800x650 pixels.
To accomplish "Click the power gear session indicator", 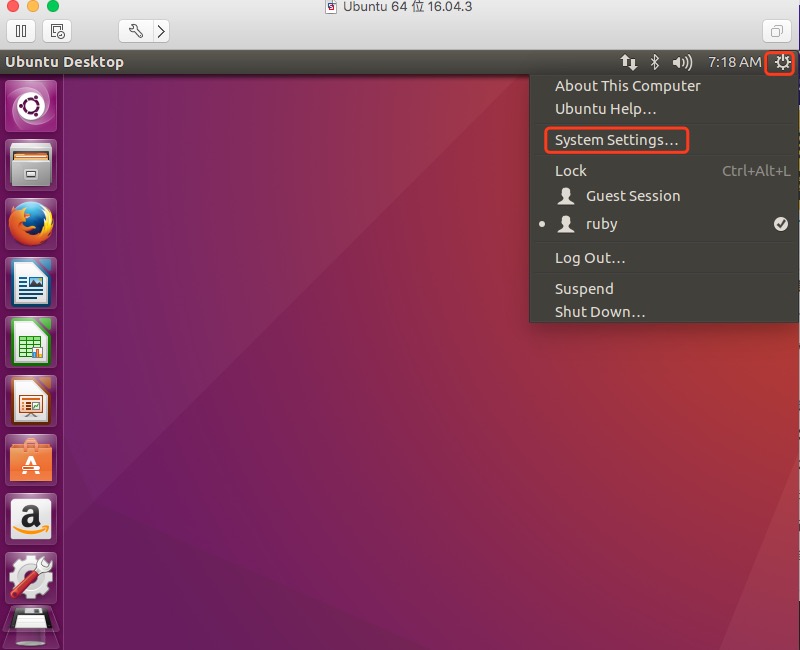I will [782, 63].
